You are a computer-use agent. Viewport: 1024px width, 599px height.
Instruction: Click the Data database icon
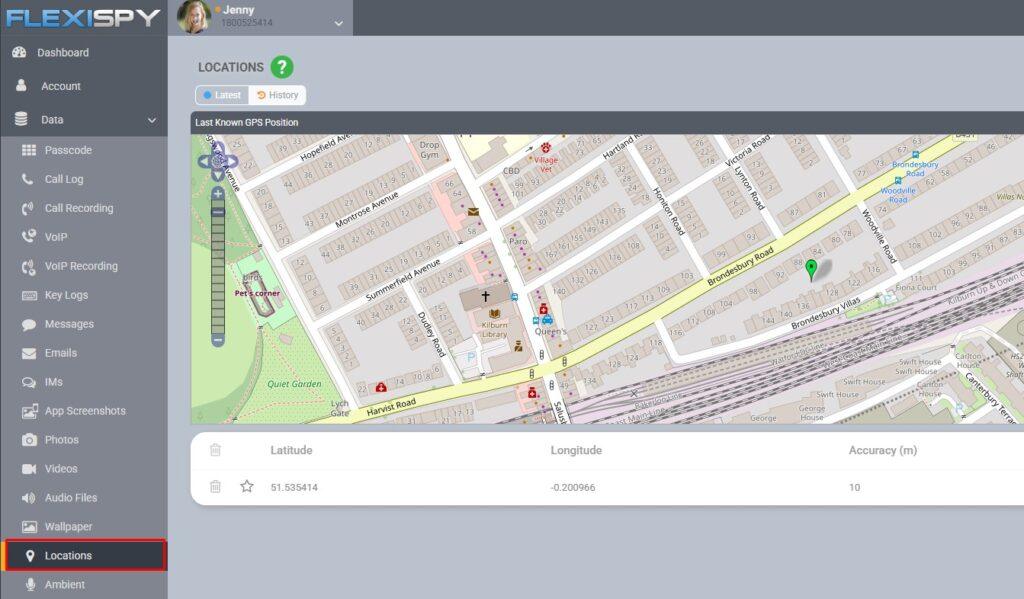pyautogui.click(x=21, y=120)
